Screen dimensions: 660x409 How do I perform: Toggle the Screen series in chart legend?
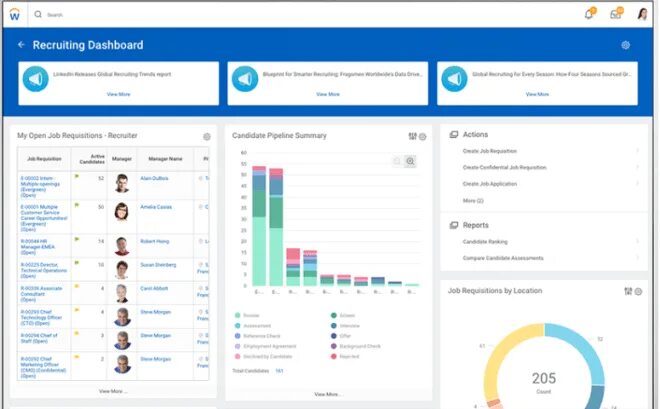(x=343, y=315)
